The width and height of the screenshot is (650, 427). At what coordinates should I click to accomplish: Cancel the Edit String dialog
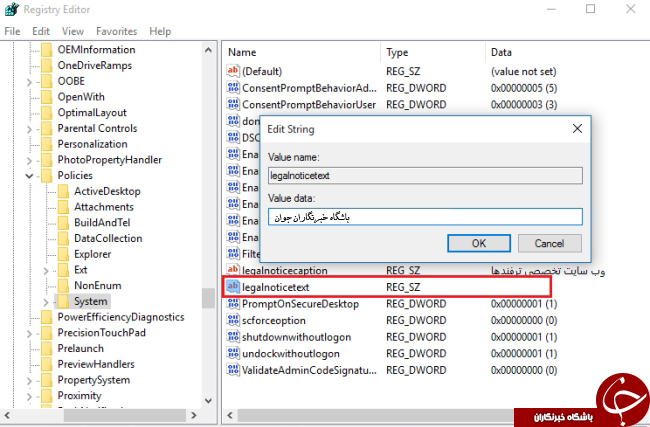coord(550,243)
